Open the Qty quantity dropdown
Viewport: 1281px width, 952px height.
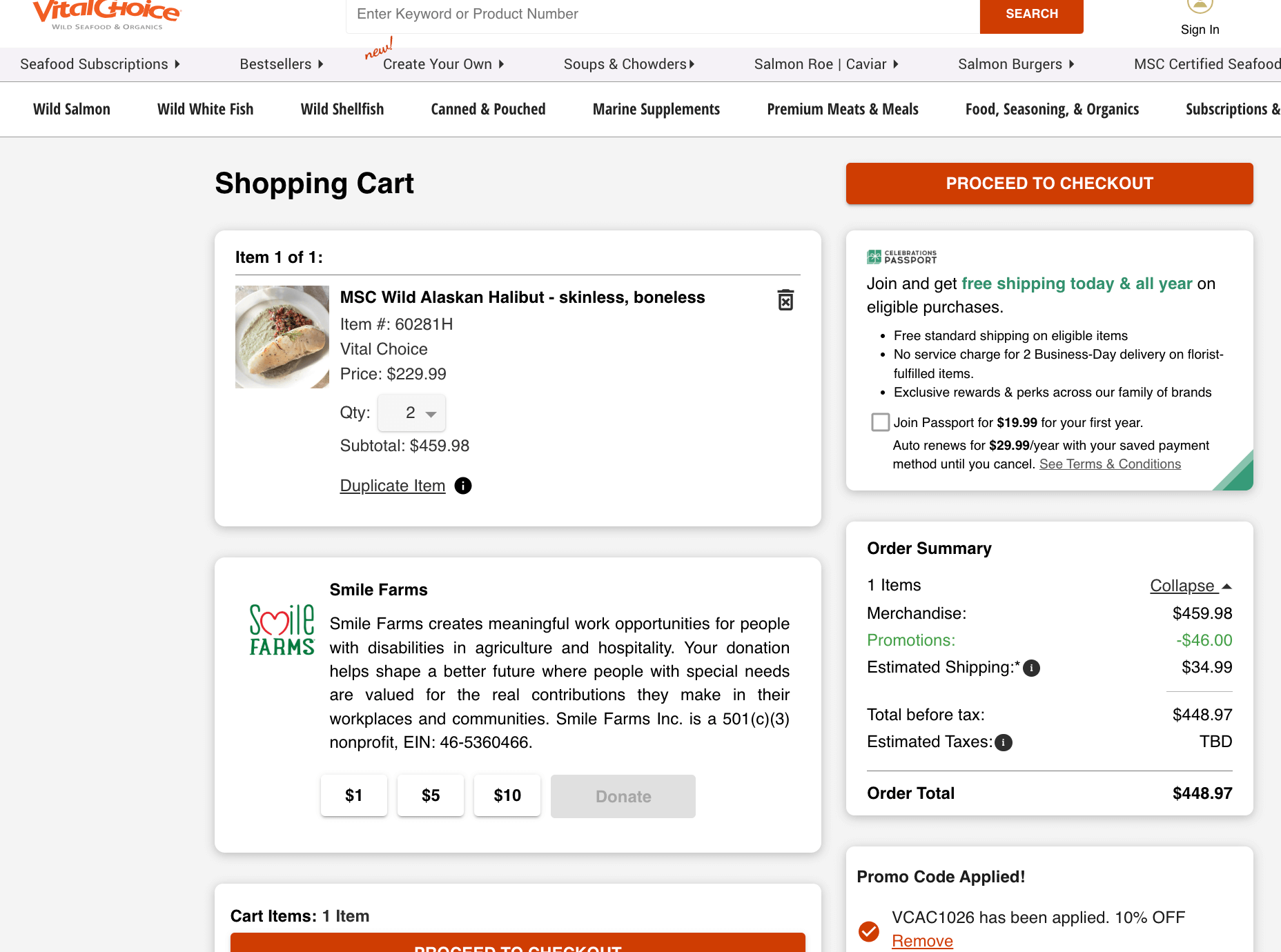pyautogui.click(x=412, y=413)
